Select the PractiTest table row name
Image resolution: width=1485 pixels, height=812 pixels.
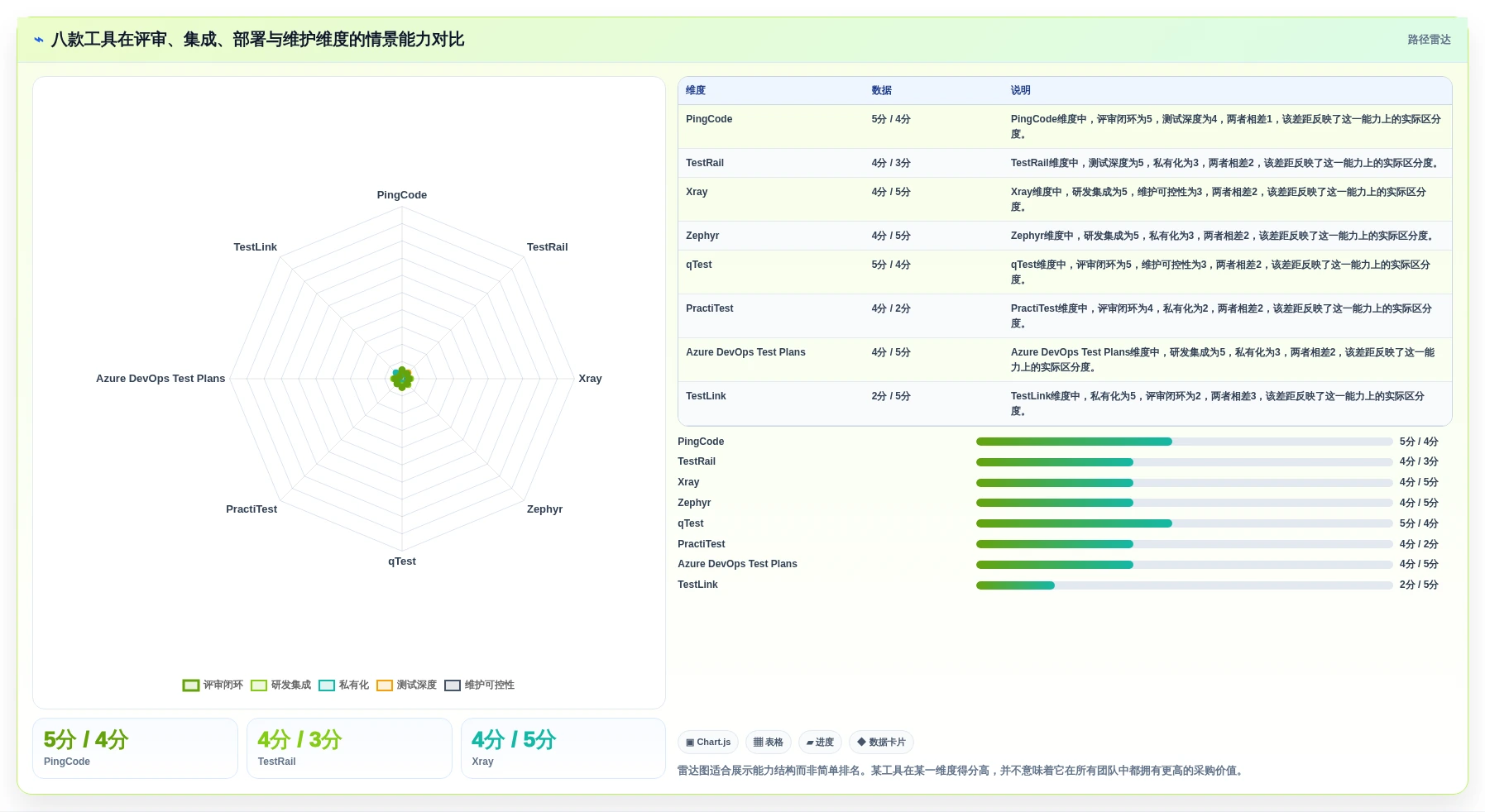click(710, 308)
